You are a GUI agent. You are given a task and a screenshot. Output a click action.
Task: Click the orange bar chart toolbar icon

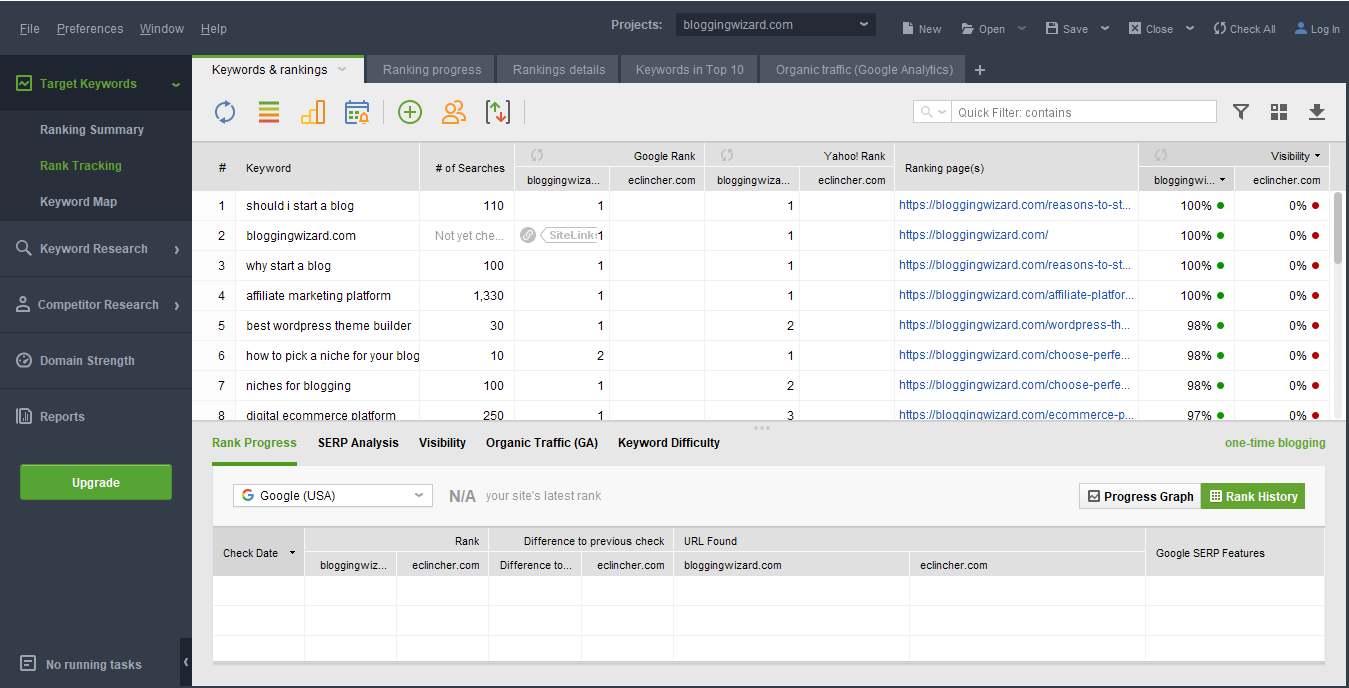click(x=313, y=112)
